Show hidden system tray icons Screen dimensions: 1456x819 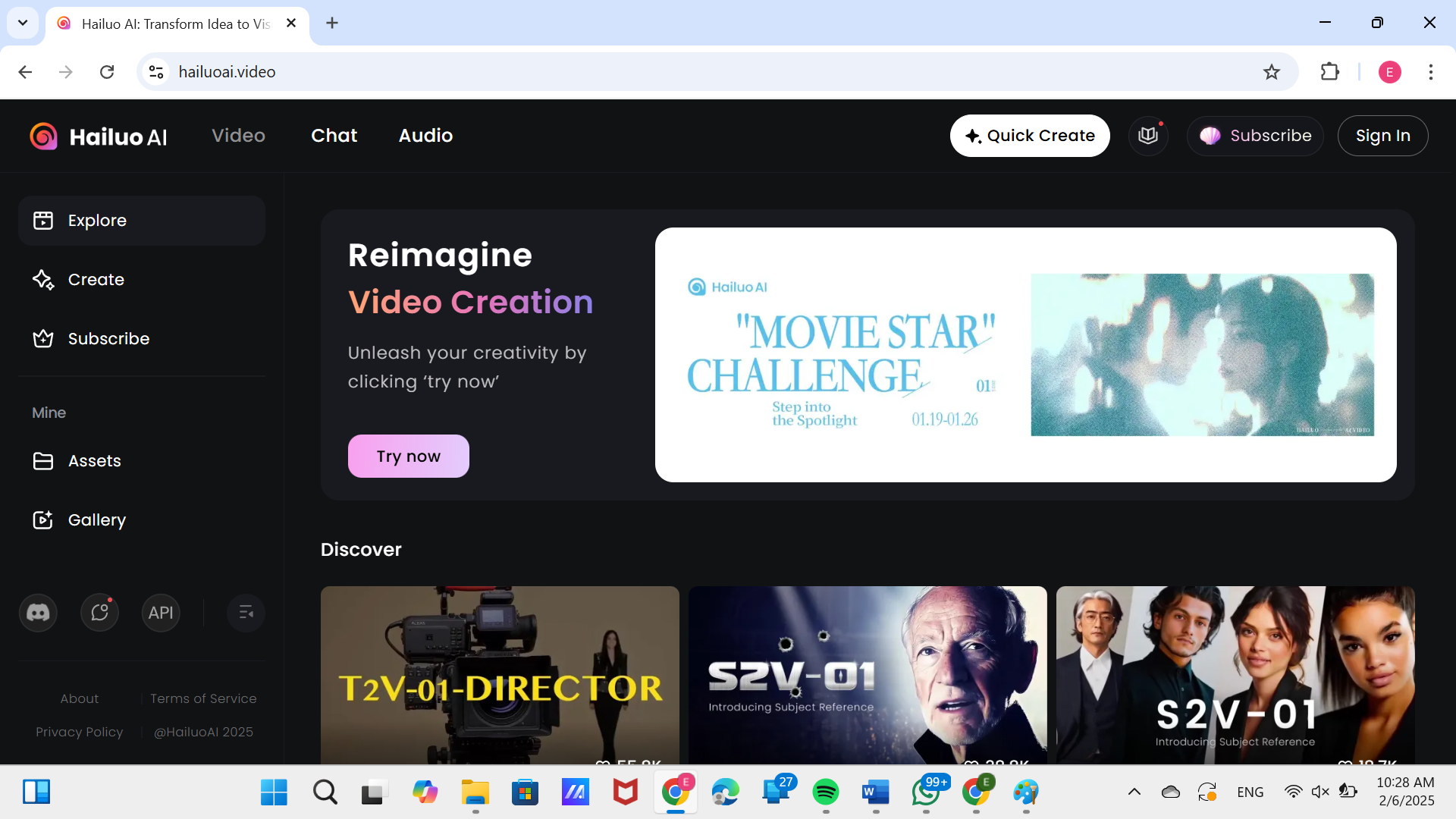[x=1134, y=792]
